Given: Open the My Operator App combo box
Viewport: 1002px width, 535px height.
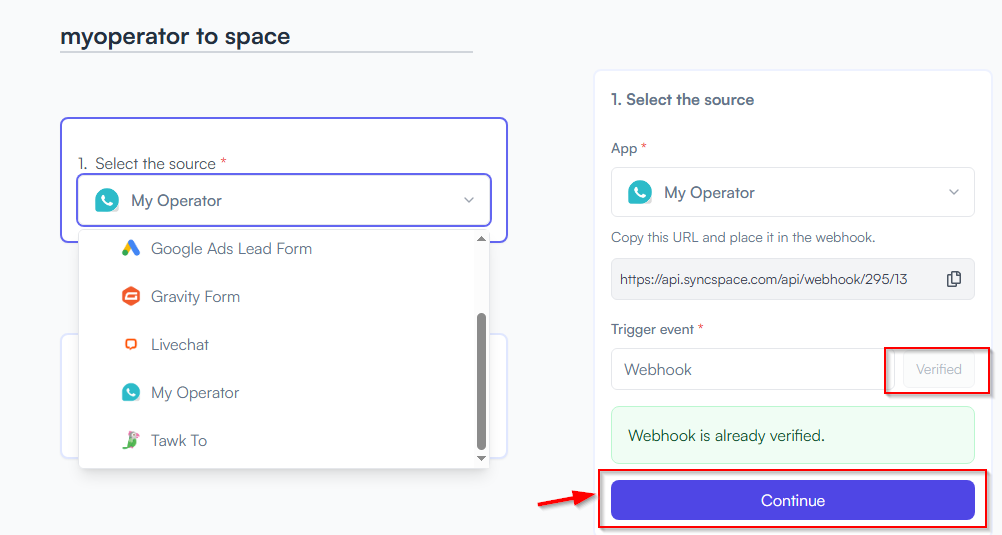Looking at the screenshot, I should click(x=792, y=192).
